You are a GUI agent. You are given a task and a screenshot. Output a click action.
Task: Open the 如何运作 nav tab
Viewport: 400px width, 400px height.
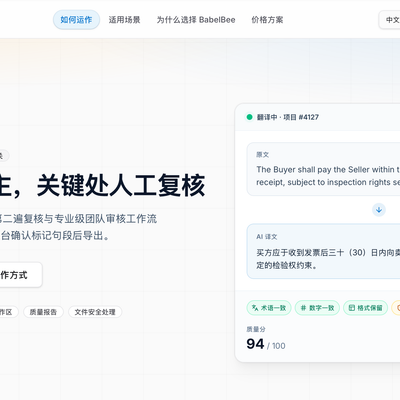coord(76,20)
